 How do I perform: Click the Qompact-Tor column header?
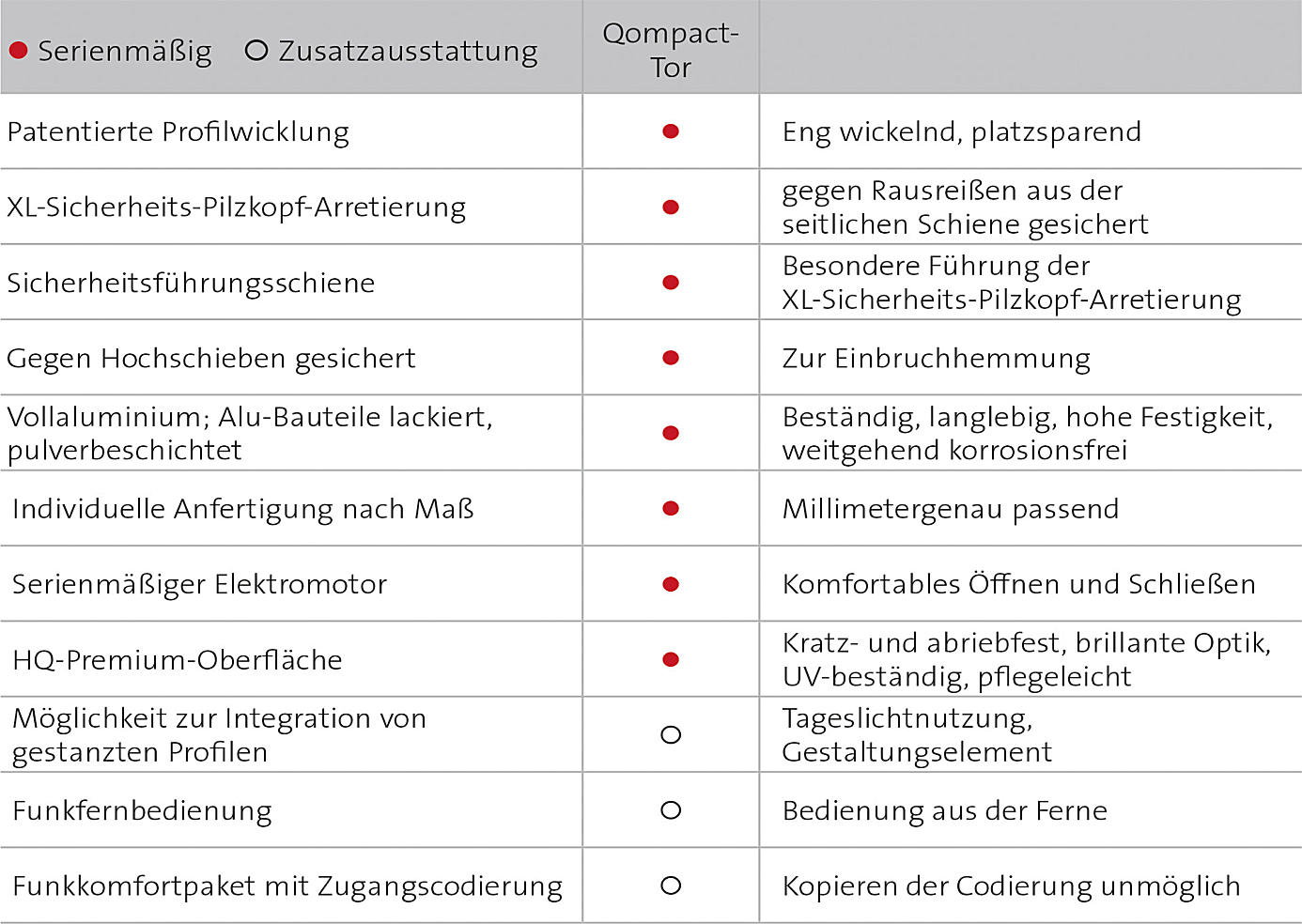tap(671, 50)
